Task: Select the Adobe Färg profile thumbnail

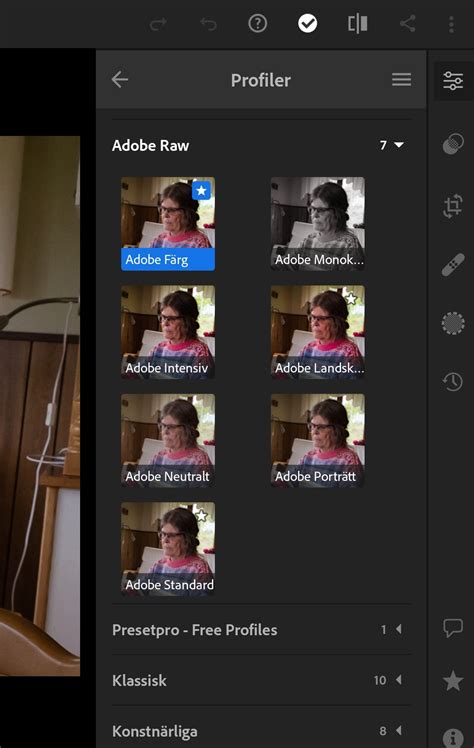Action: [168, 224]
